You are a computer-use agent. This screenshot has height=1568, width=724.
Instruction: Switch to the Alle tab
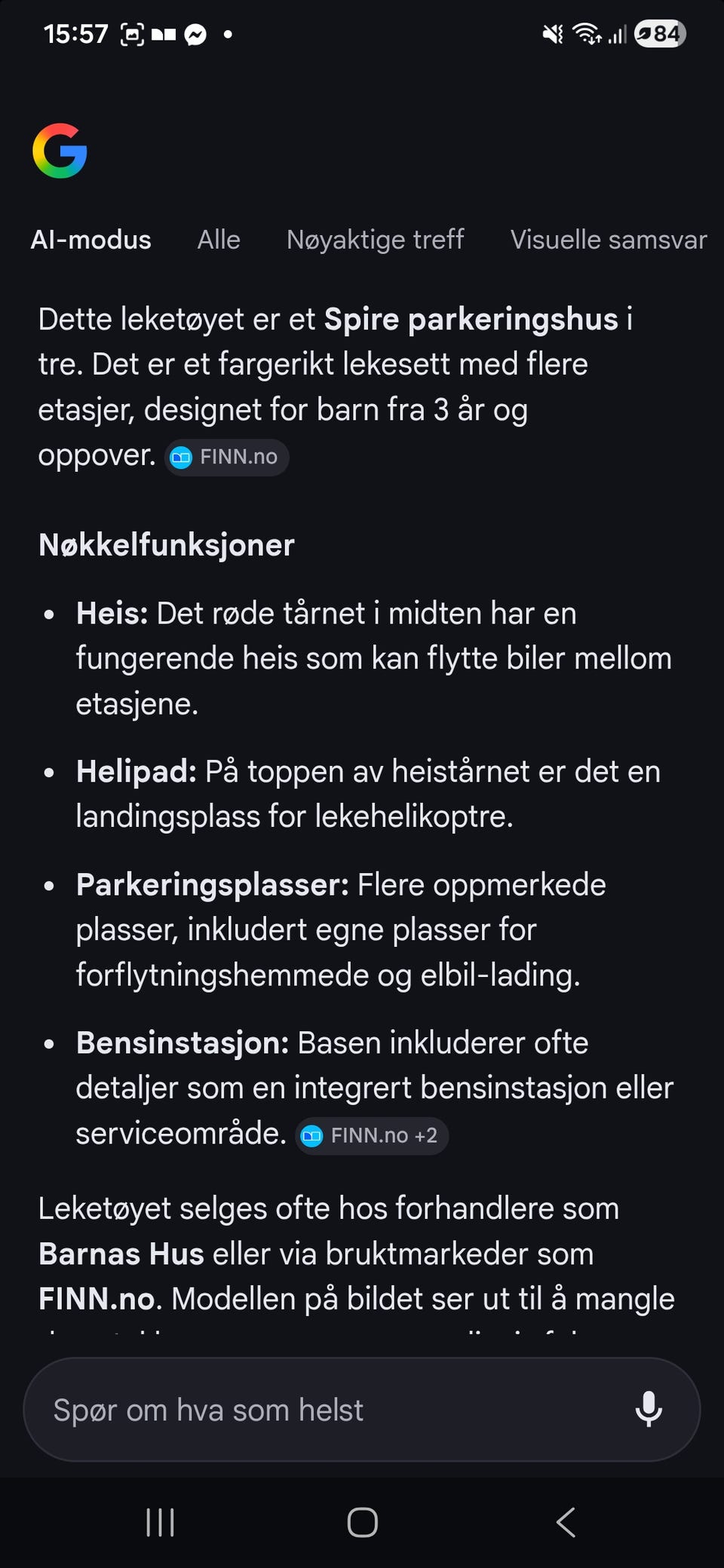[219, 240]
